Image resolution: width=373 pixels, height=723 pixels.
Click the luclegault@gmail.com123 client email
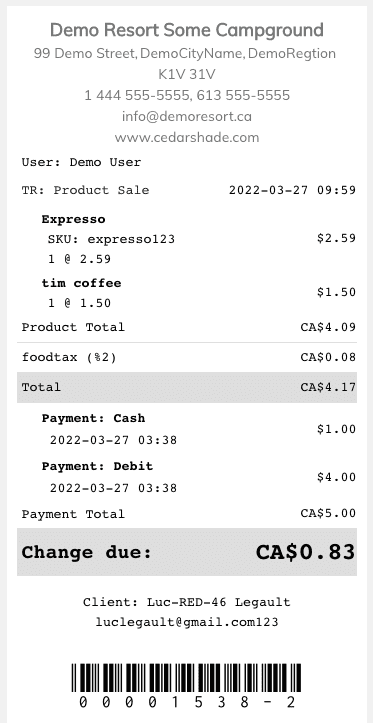click(187, 622)
